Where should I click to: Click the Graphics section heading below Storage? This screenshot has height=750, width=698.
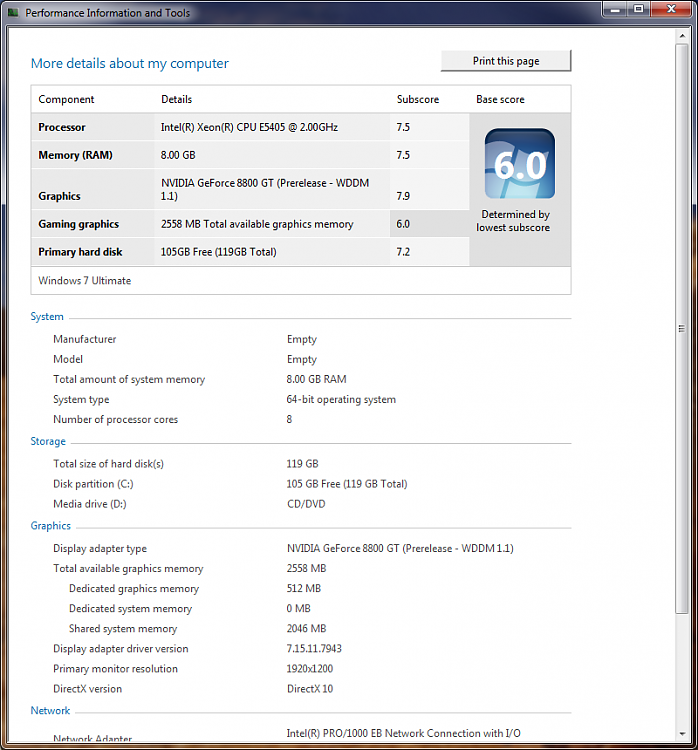coord(51,526)
